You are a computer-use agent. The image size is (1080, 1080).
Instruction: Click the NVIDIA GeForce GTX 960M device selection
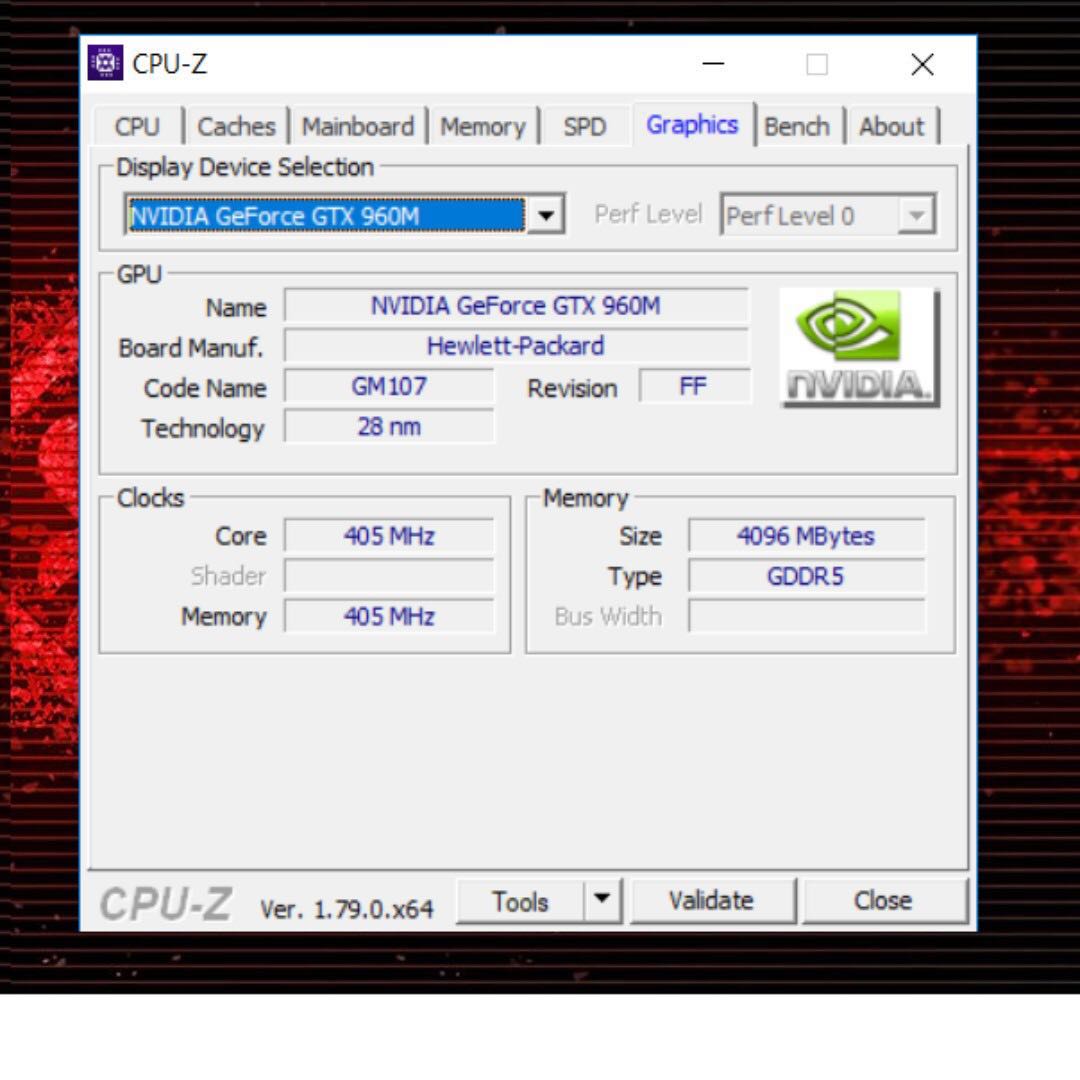point(326,215)
